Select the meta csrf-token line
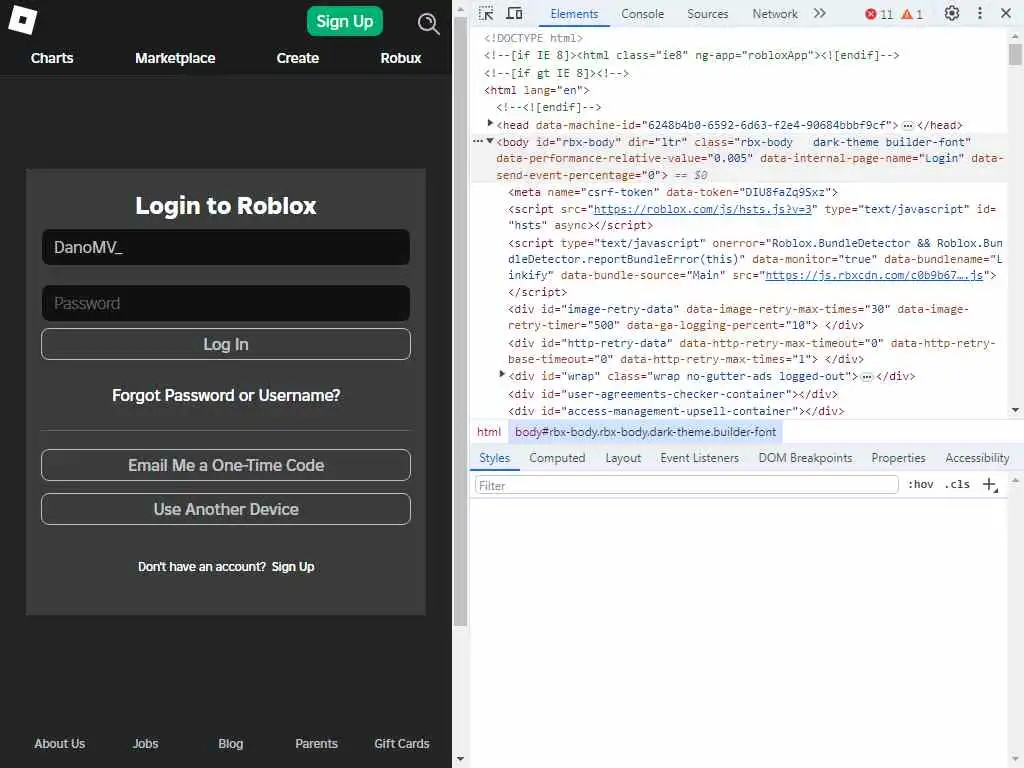The height and width of the screenshot is (768, 1024). pyautogui.click(x=673, y=192)
